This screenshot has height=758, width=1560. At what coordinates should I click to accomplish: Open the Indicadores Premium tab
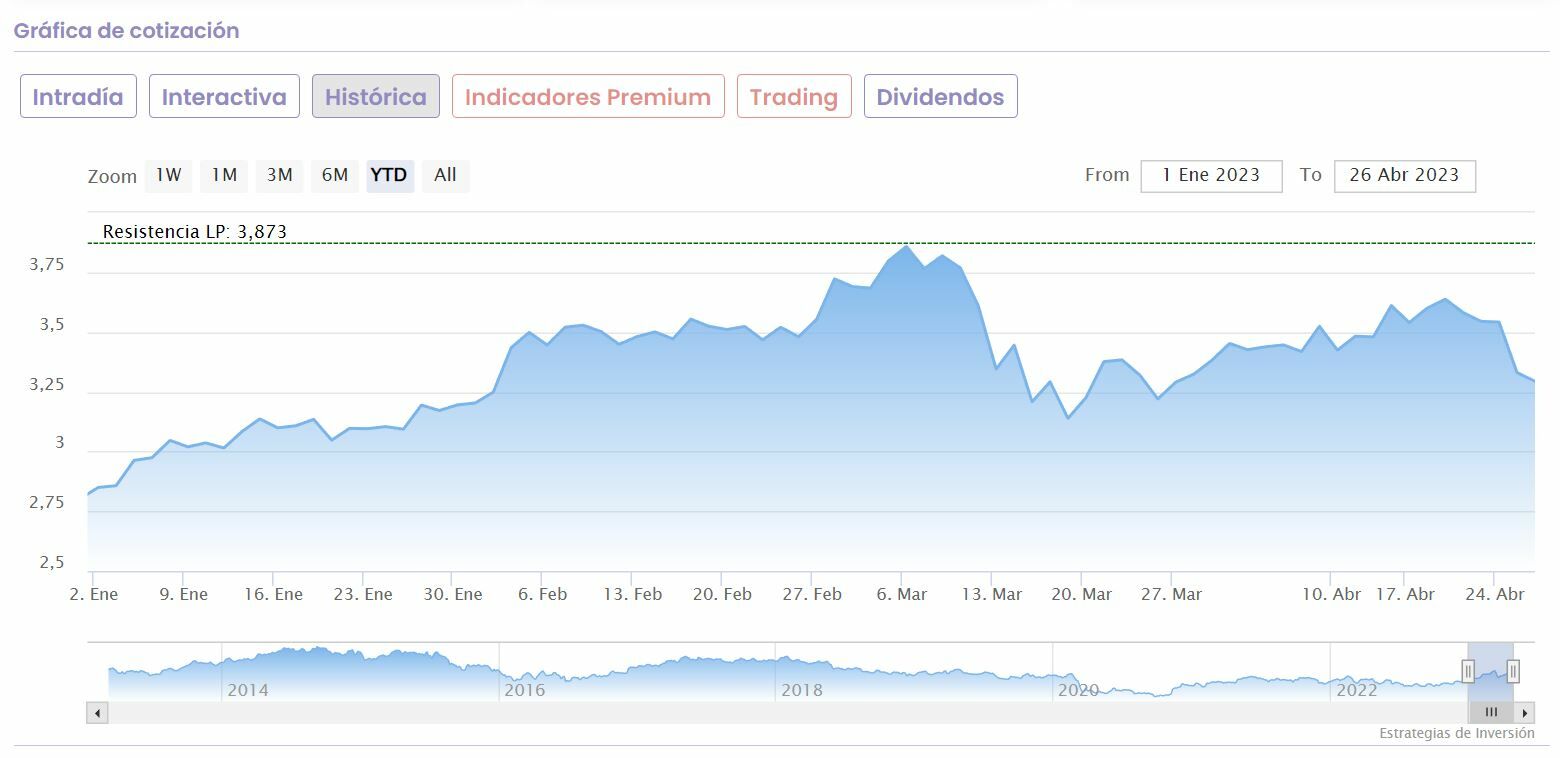[x=588, y=97]
